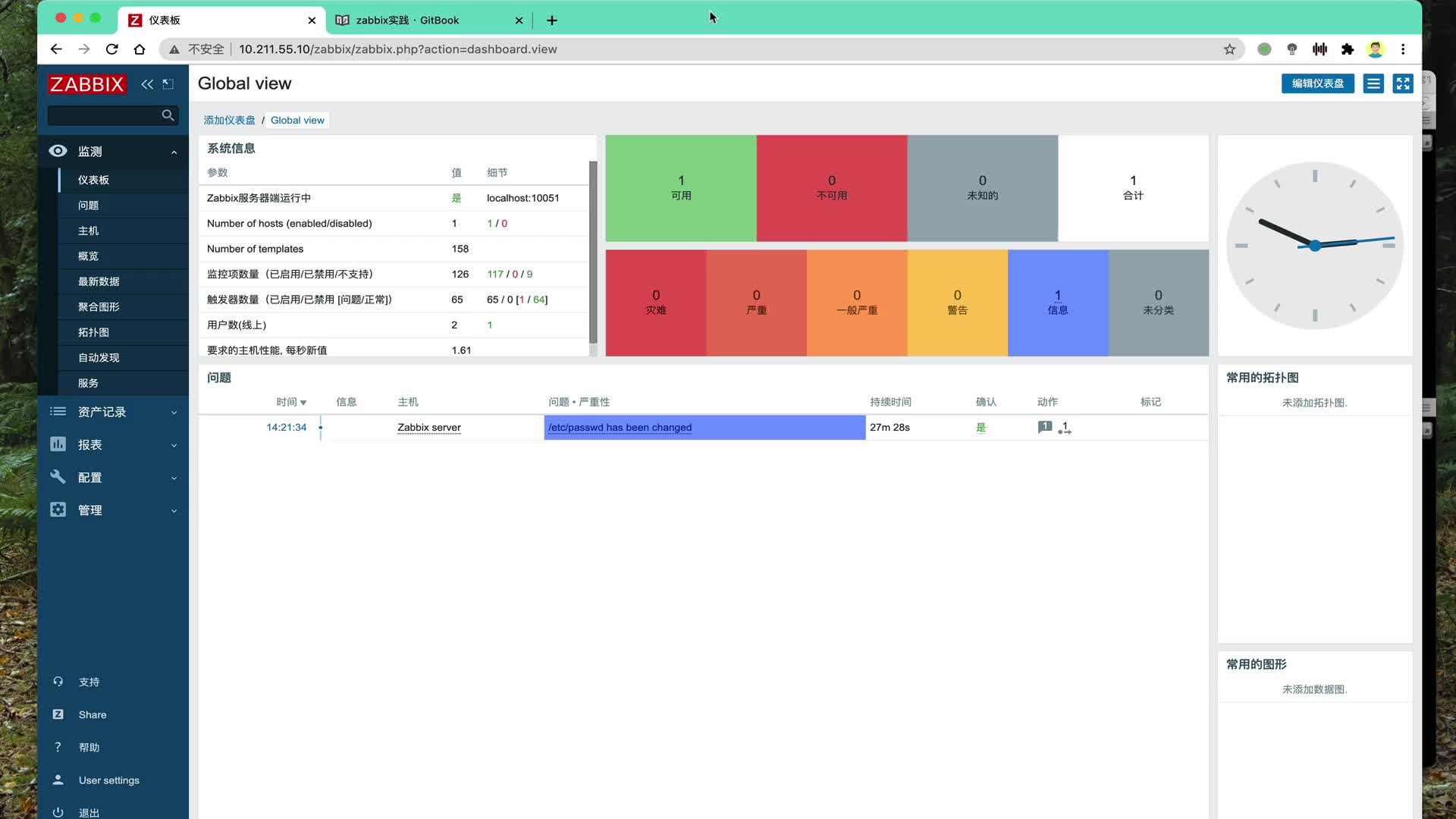Click 编辑仪表盘 (Edit Dashboard) button
The height and width of the screenshot is (819, 1456).
point(1317,83)
